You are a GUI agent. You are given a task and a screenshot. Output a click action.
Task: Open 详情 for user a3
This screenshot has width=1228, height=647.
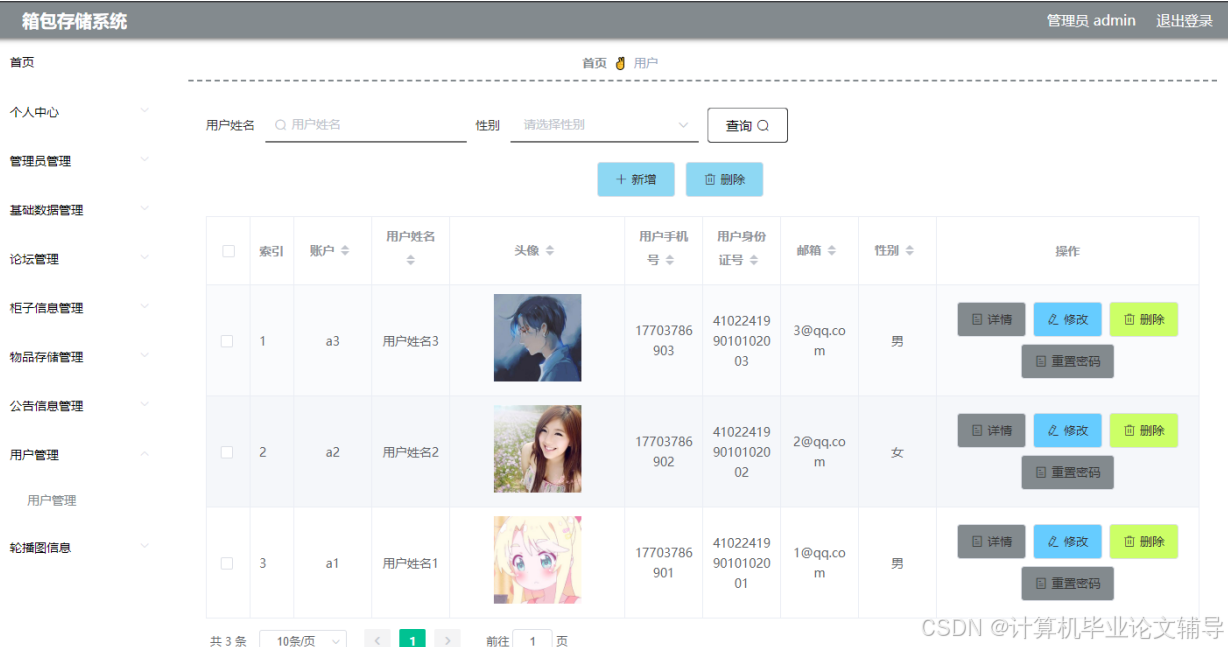point(991,319)
